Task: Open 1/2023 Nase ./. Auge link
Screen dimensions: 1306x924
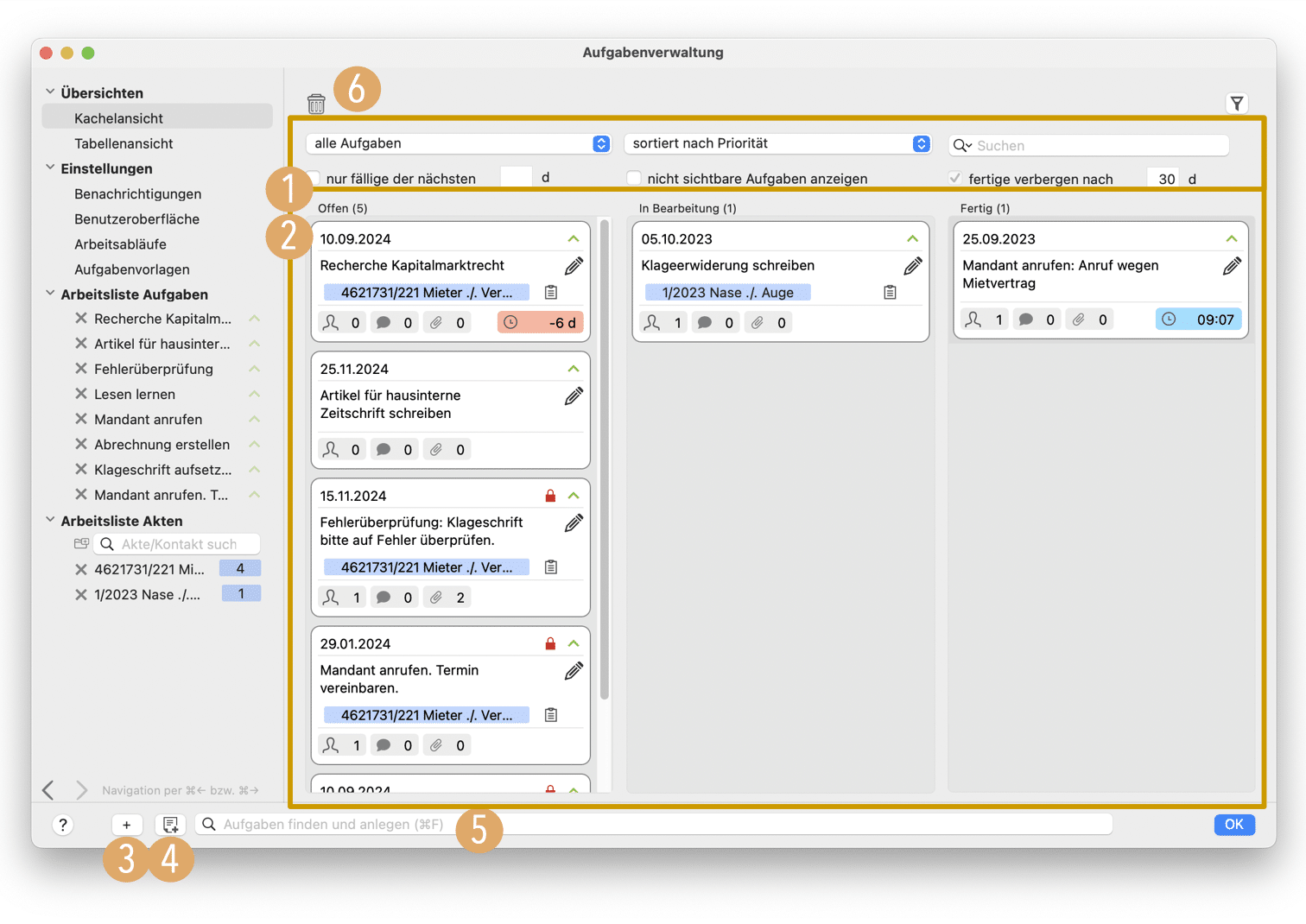Action: (727, 293)
